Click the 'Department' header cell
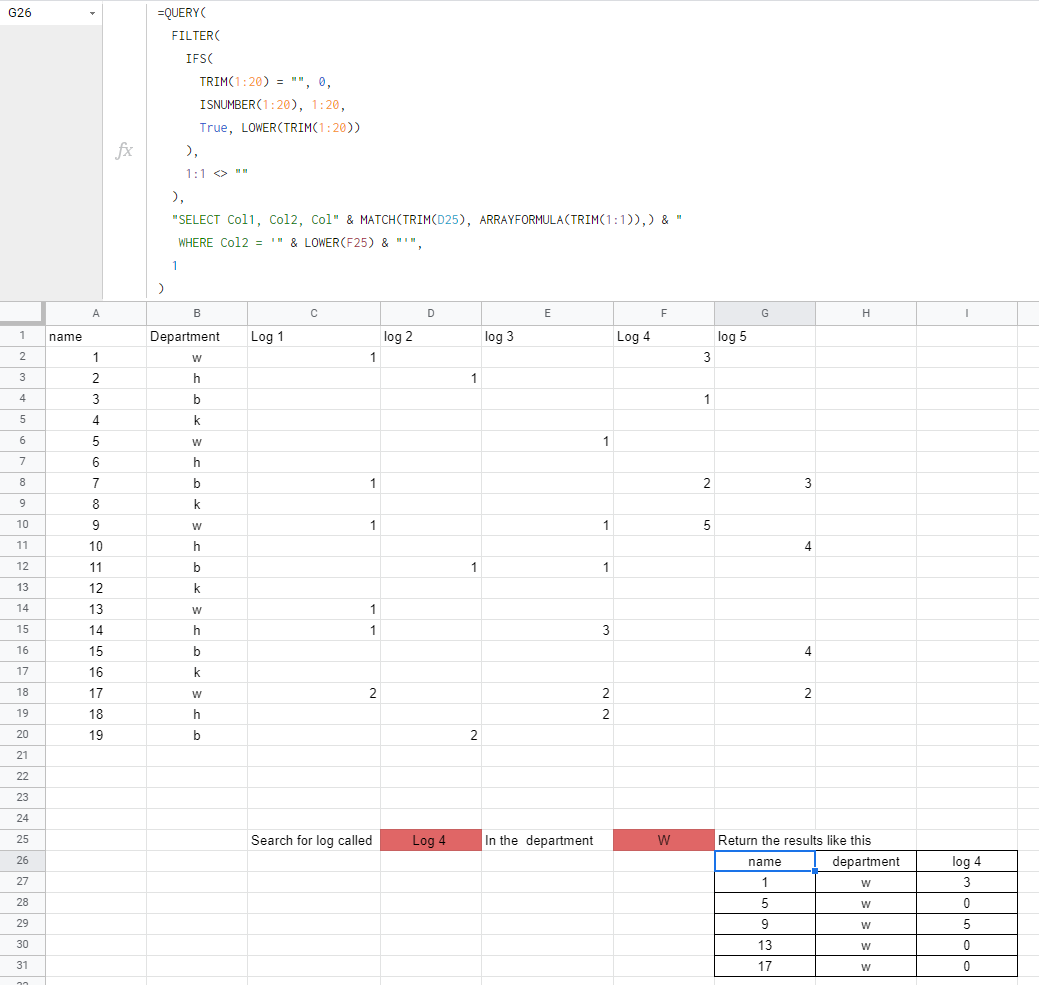Viewport: 1039px width, 985px height. (x=197, y=337)
